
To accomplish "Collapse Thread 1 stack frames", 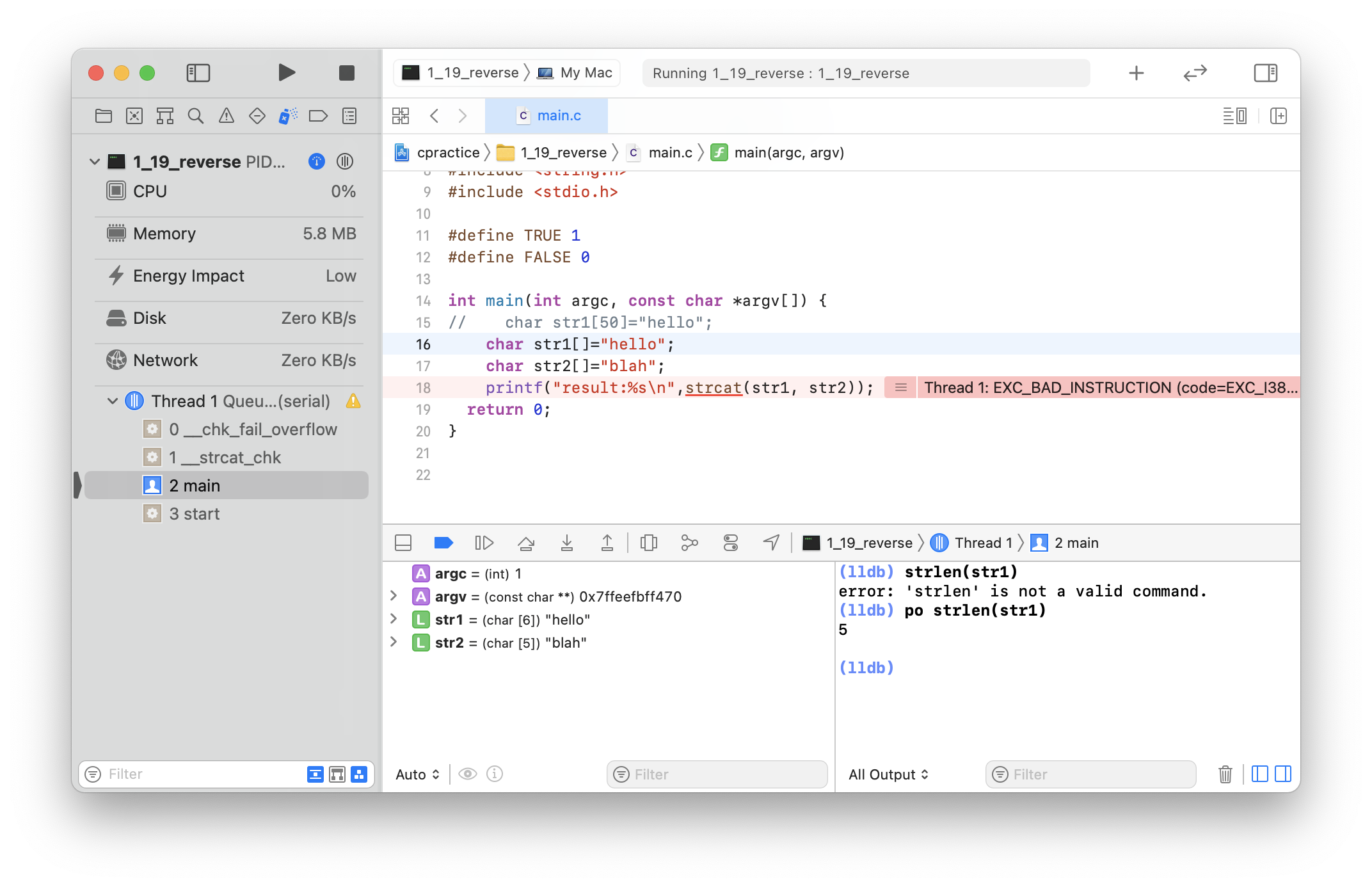I will tap(113, 401).
